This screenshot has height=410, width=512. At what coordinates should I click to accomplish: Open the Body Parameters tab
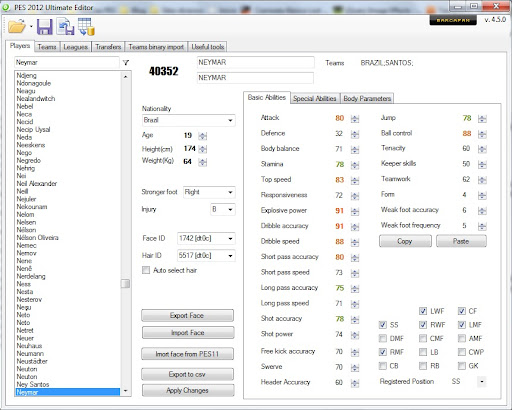[367, 99]
